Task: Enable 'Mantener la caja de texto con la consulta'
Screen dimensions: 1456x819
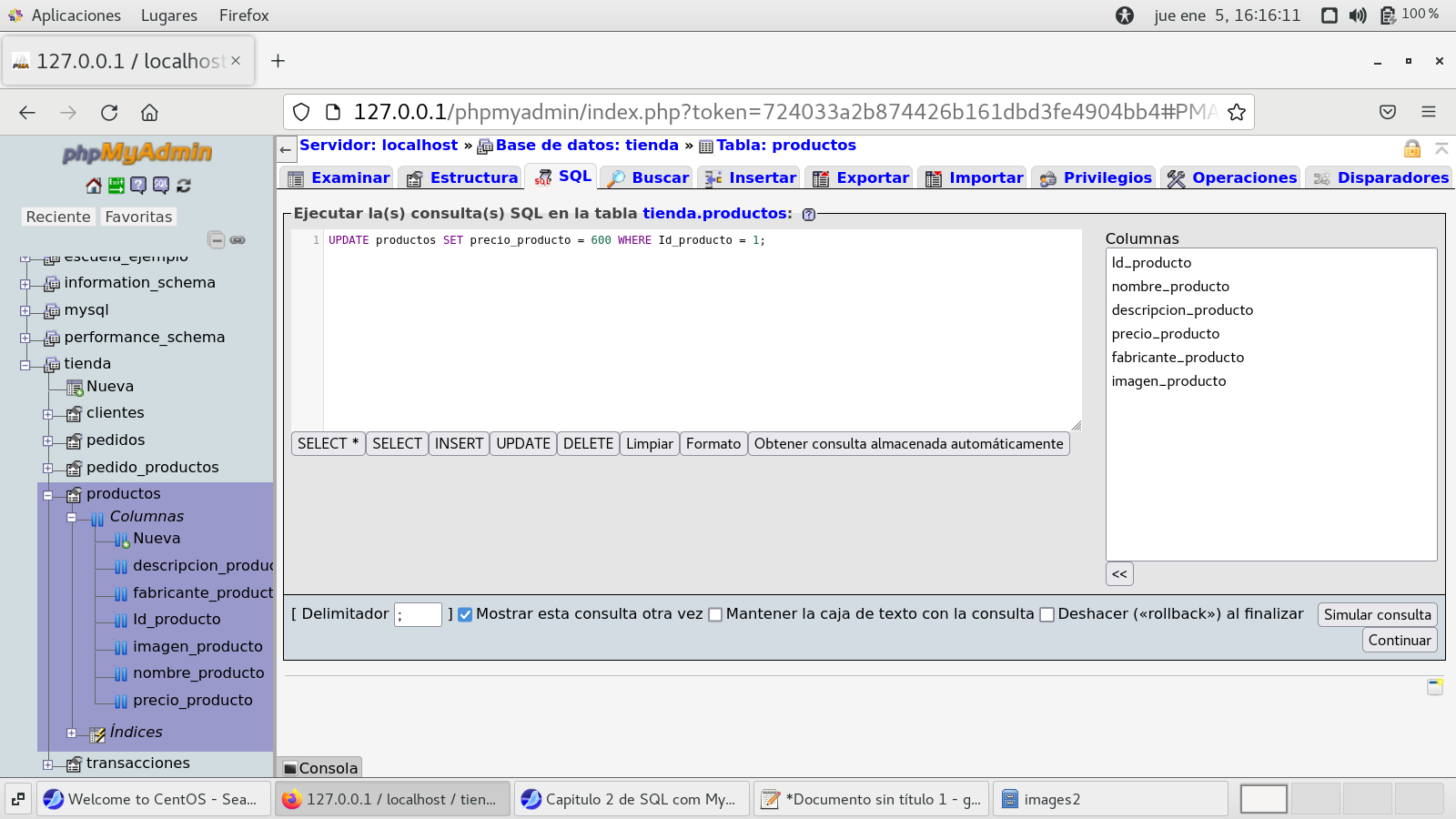Action: coord(715,614)
